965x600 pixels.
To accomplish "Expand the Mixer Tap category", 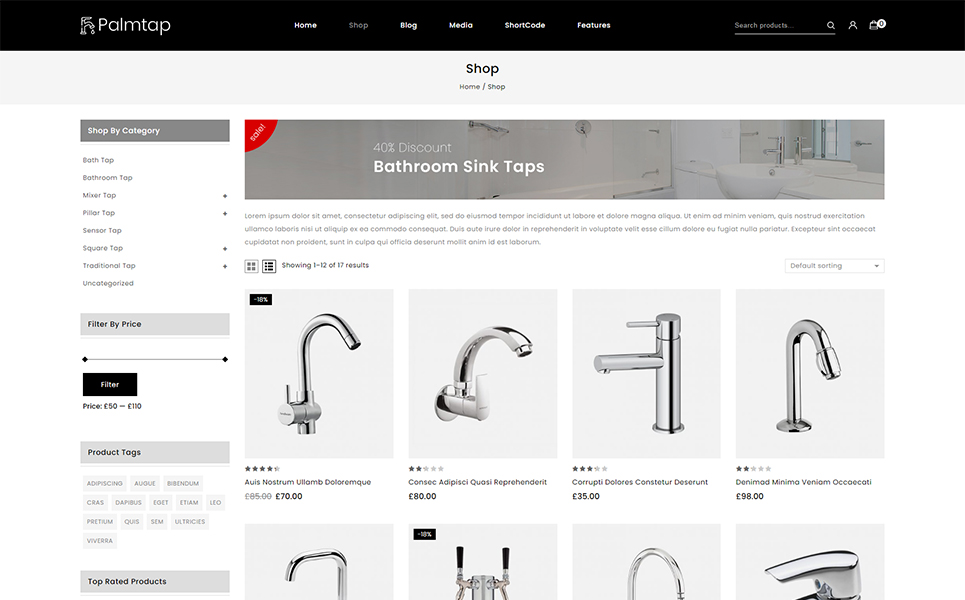I will pyautogui.click(x=225, y=196).
